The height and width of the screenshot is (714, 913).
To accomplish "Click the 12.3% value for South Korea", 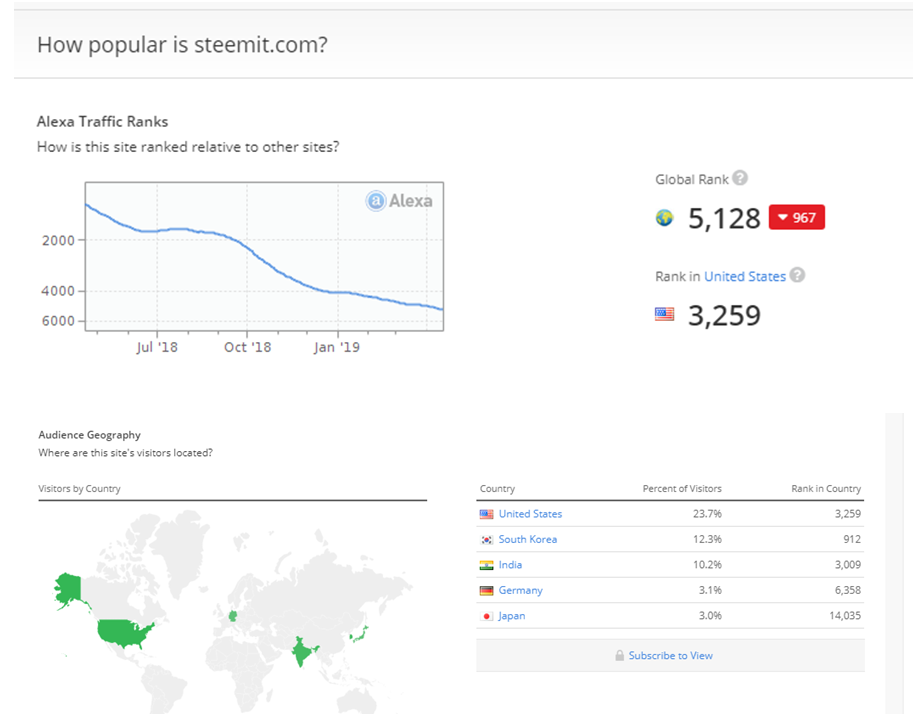I will pyautogui.click(x=707, y=539).
